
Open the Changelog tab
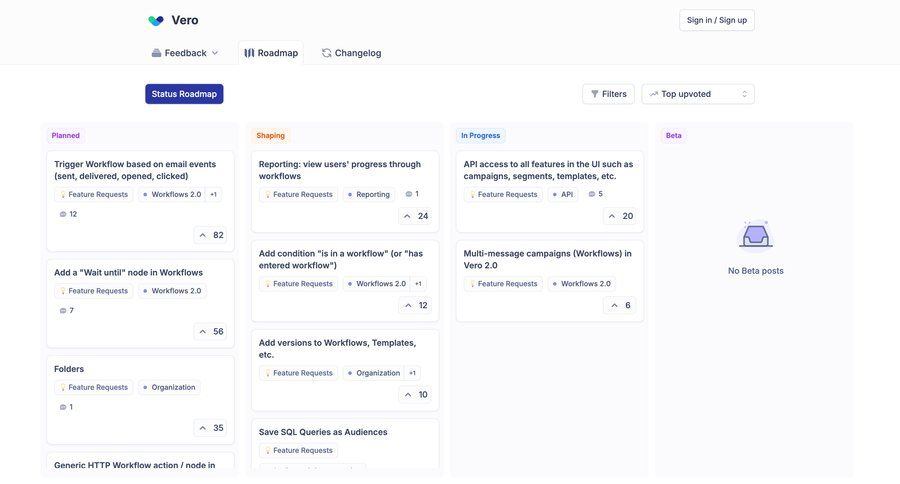pyautogui.click(x=351, y=53)
